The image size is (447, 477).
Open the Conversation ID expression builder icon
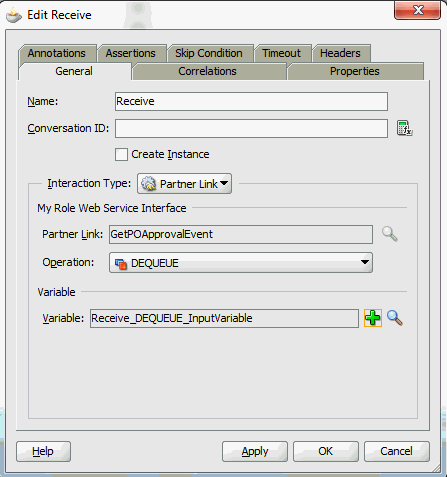coord(405,128)
